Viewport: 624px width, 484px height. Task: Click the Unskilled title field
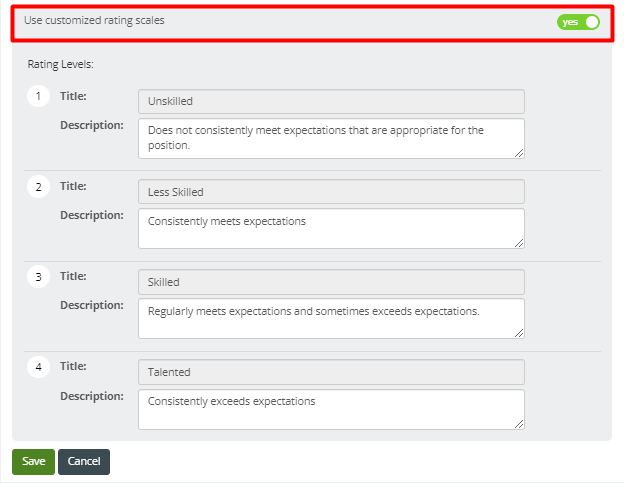tap(331, 101)
